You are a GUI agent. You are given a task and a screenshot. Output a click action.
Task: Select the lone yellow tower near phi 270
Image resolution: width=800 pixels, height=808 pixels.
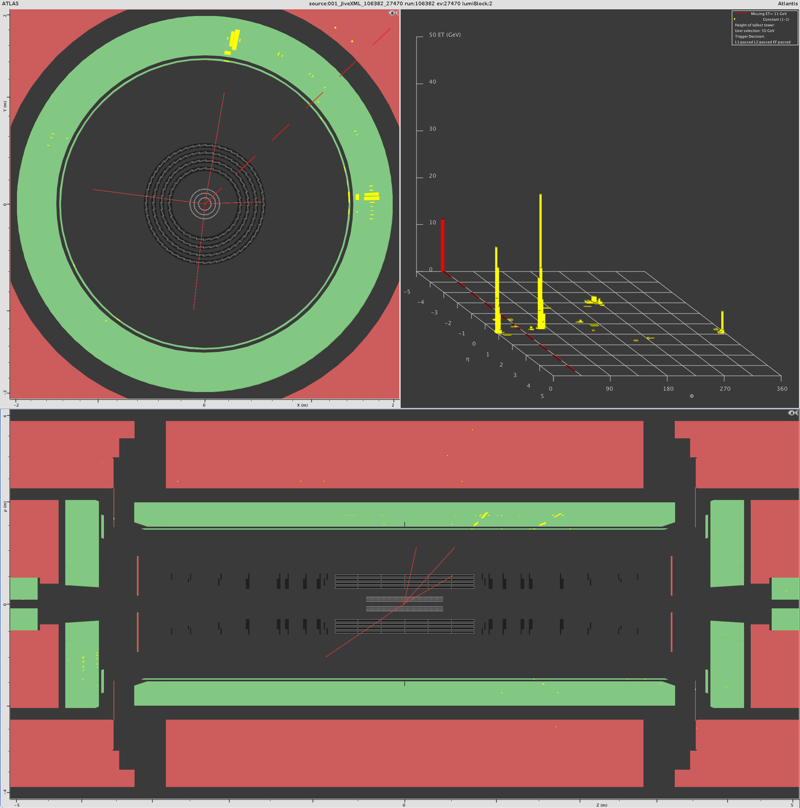pos(722,321)
